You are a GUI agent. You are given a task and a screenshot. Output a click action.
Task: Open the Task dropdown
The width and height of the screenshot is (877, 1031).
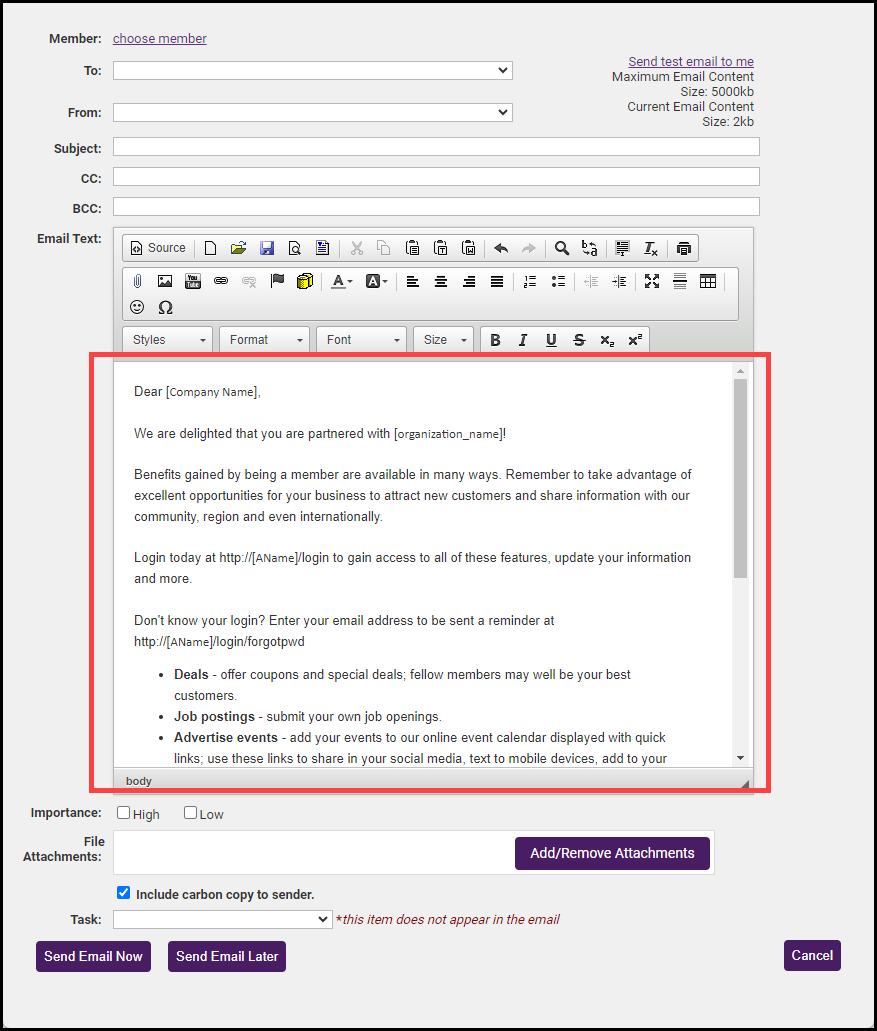click(x=223, y=919)
